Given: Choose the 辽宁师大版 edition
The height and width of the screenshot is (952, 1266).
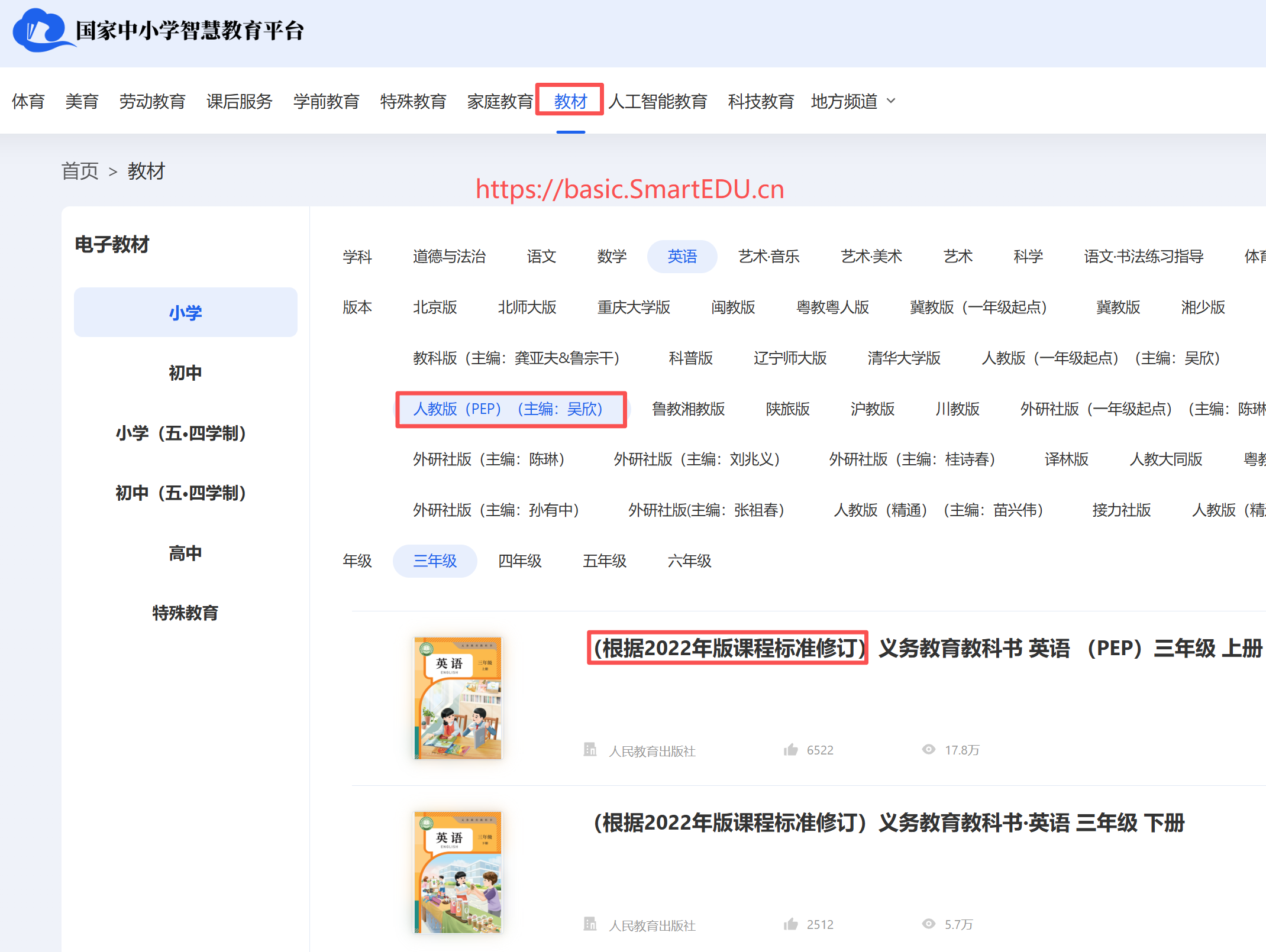Looking at the screenshot, I should tap(790, 358).
